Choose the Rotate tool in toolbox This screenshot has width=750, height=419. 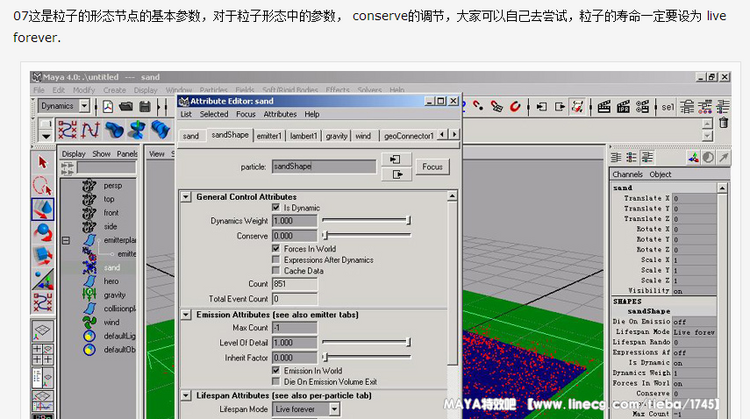[43, 232]
